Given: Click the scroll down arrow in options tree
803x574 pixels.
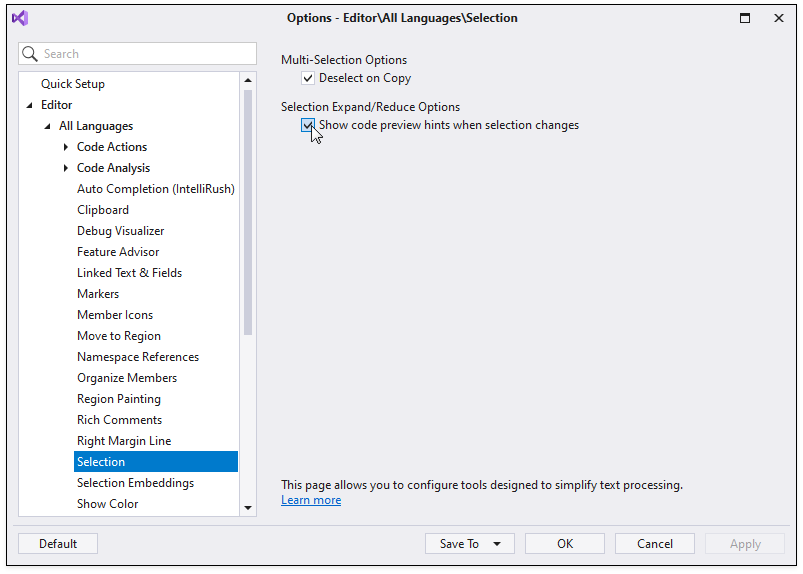Looking at the screenshot, I should coord(248,507).
